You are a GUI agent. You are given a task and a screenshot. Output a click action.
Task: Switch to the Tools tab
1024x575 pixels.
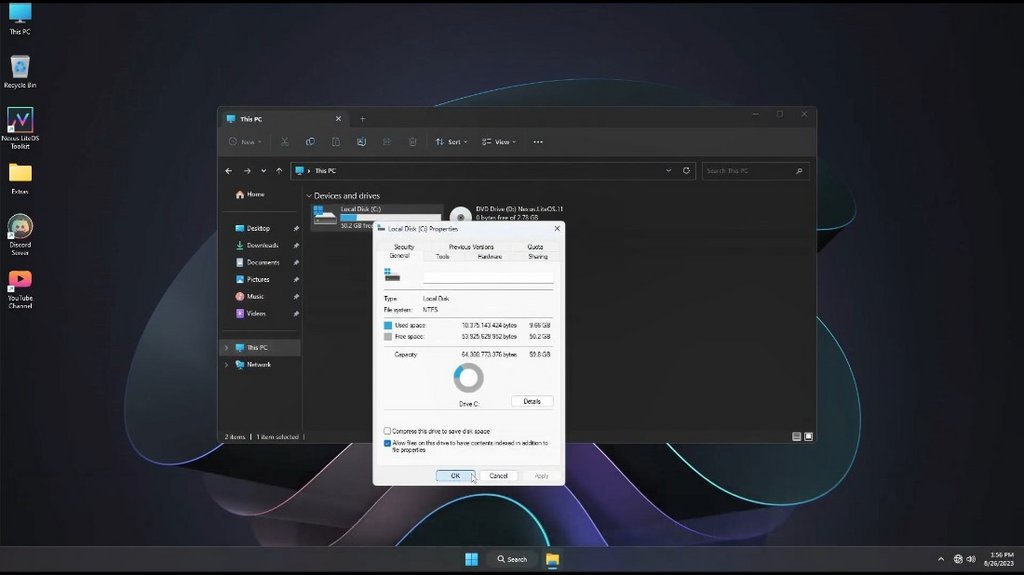coord(443,257)
